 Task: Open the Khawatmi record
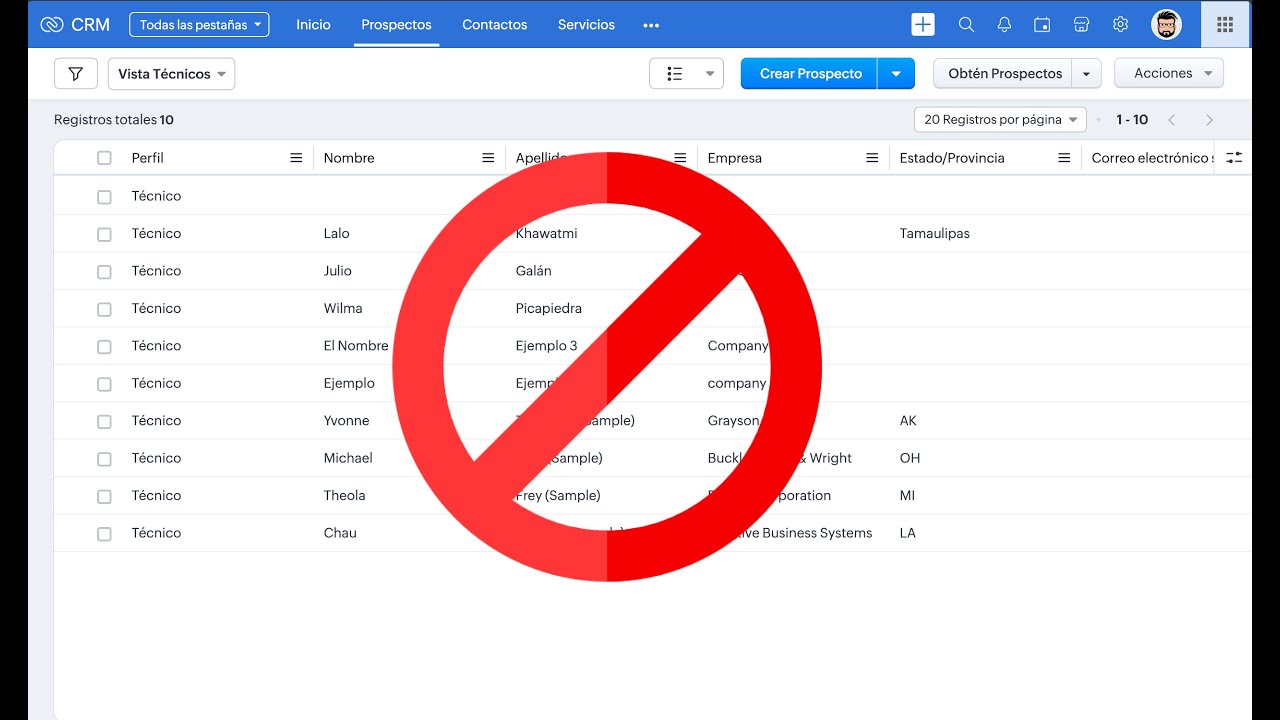(546, 234)
